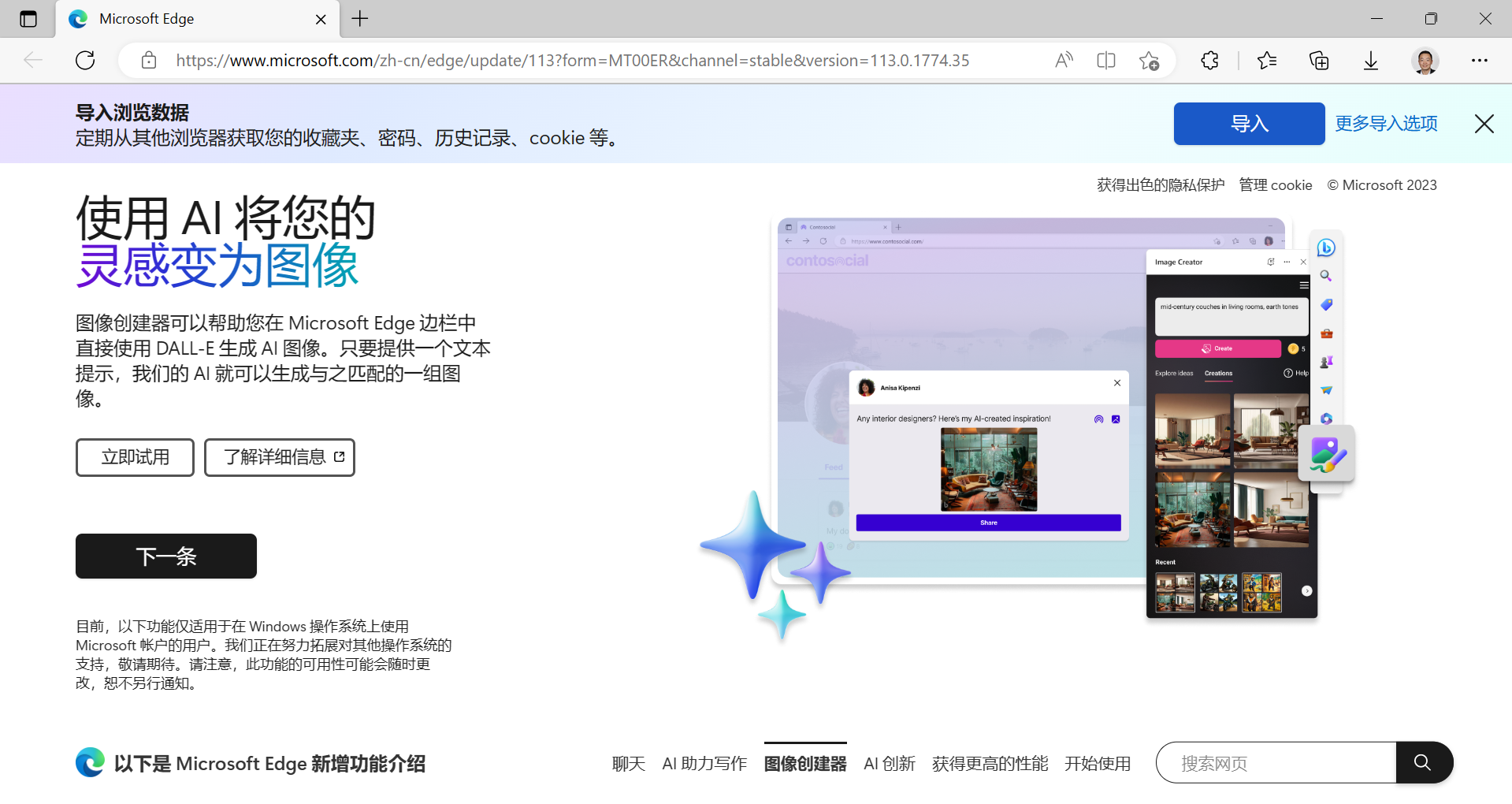The width and height of the screenshot is (1512, 804).
Task: Click © Microsoft 2023 text
Action: tap(1382, 185)
